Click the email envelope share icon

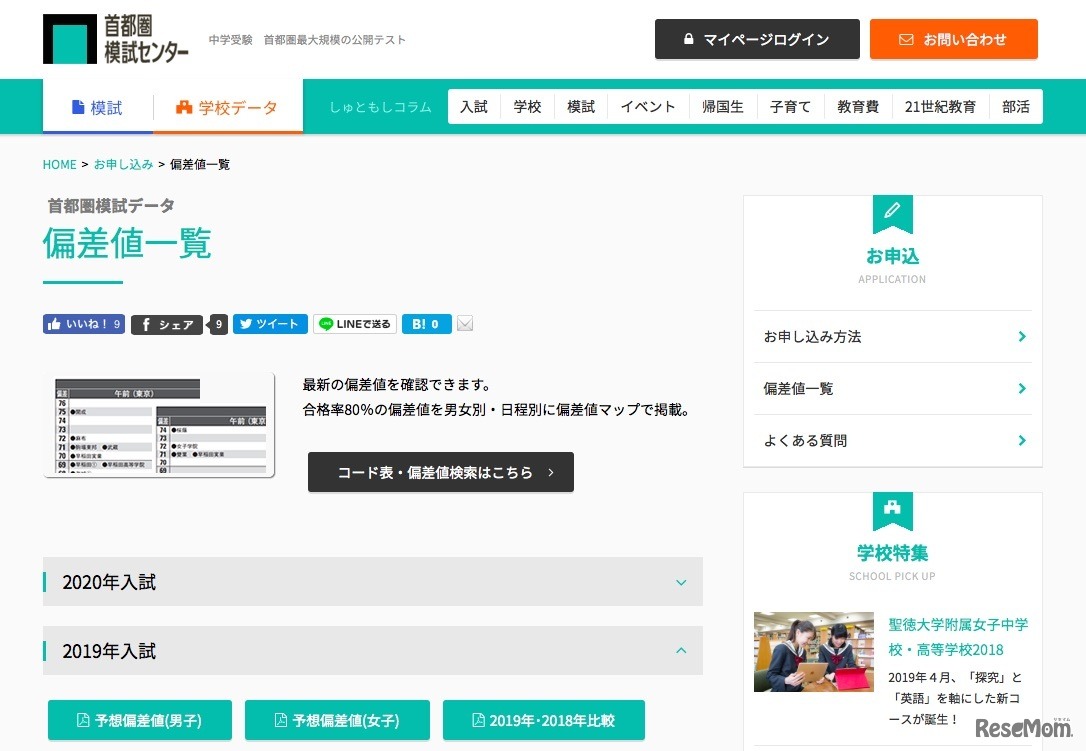[465, 324]
